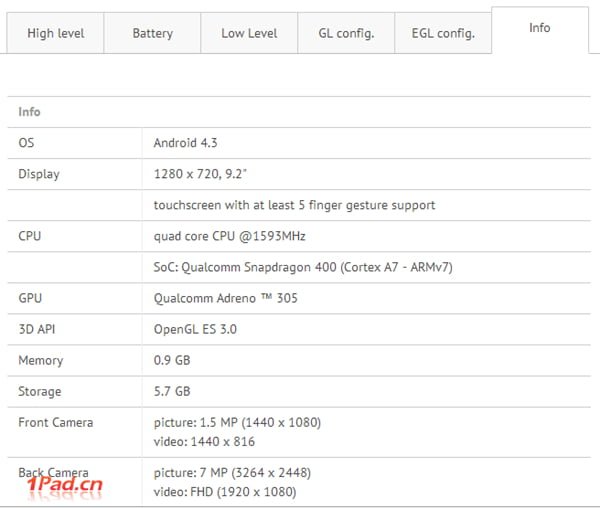This screenshot has height=508, width=600.
Task: Open the Battery tab
Action: (x=152, y=33)
